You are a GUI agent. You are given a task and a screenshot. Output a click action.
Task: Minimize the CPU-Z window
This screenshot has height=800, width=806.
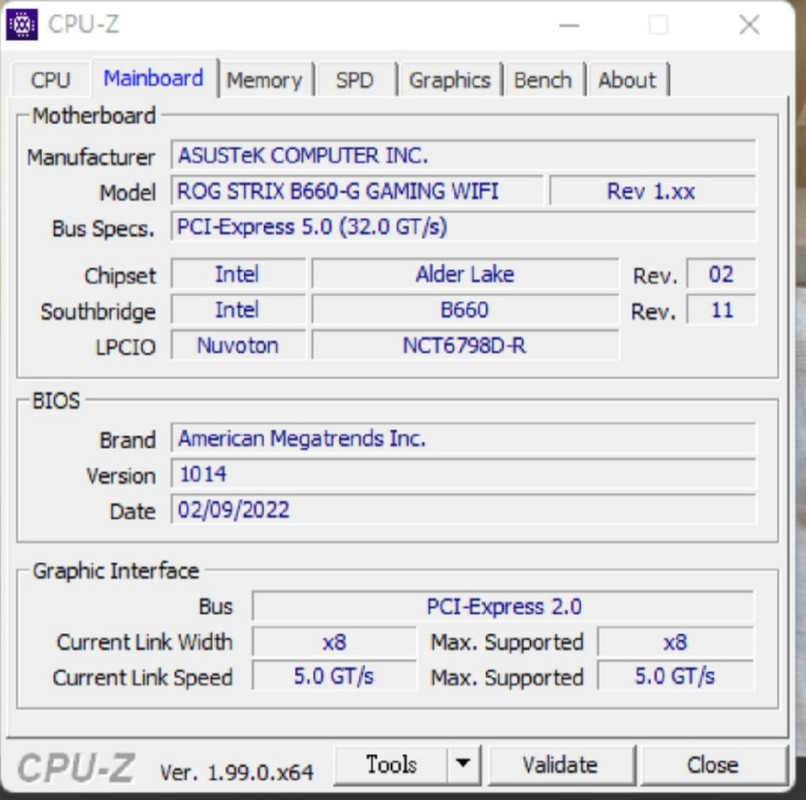point(569,25)
